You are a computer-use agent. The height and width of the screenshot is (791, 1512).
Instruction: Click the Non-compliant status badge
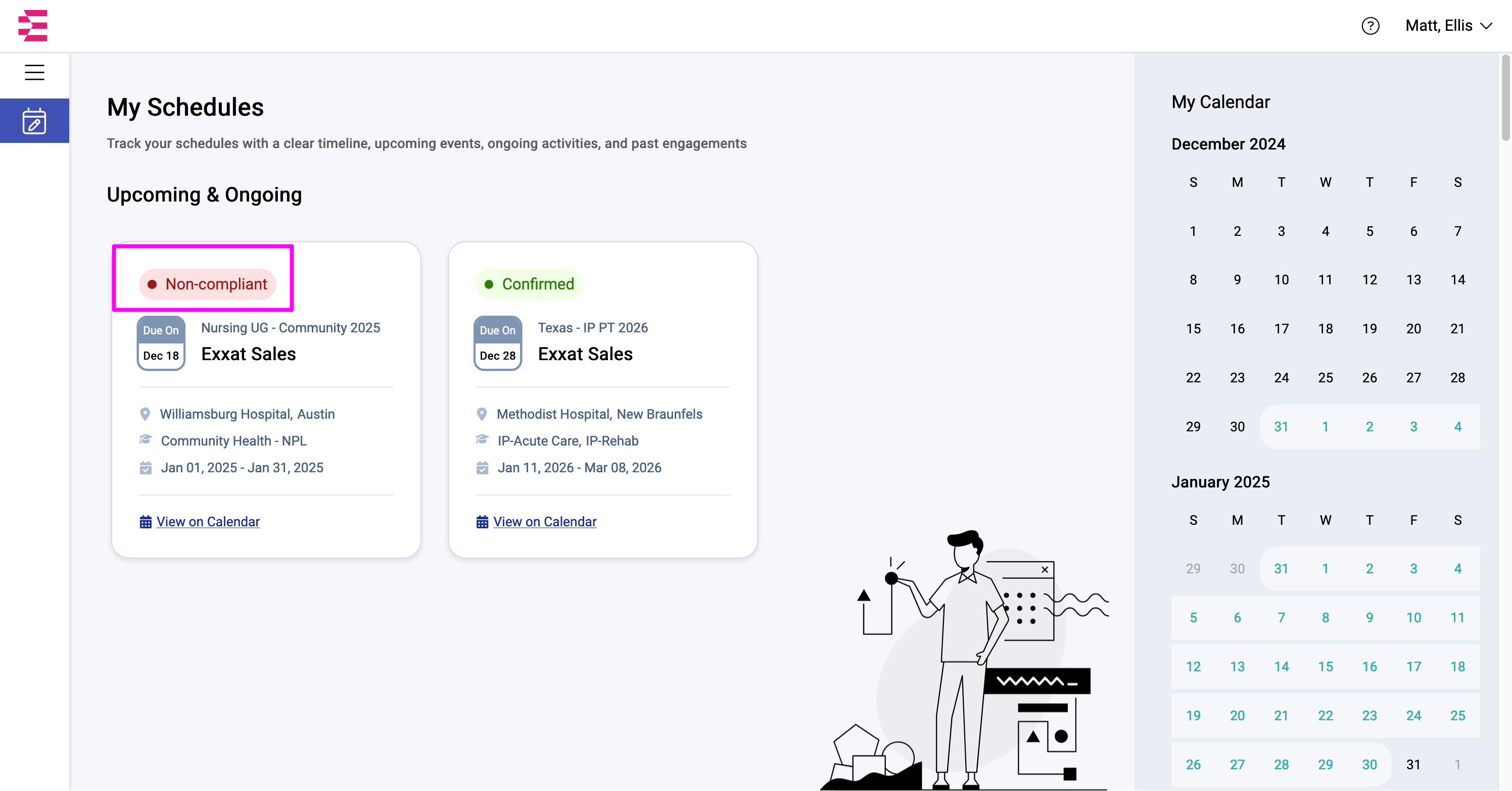click(207, 284)
